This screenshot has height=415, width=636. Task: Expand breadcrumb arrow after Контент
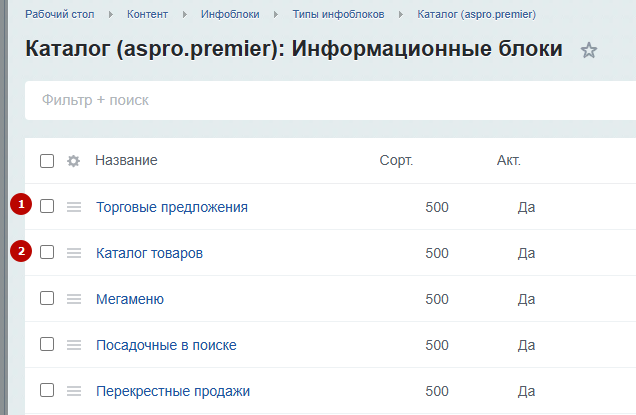point(185,15)
